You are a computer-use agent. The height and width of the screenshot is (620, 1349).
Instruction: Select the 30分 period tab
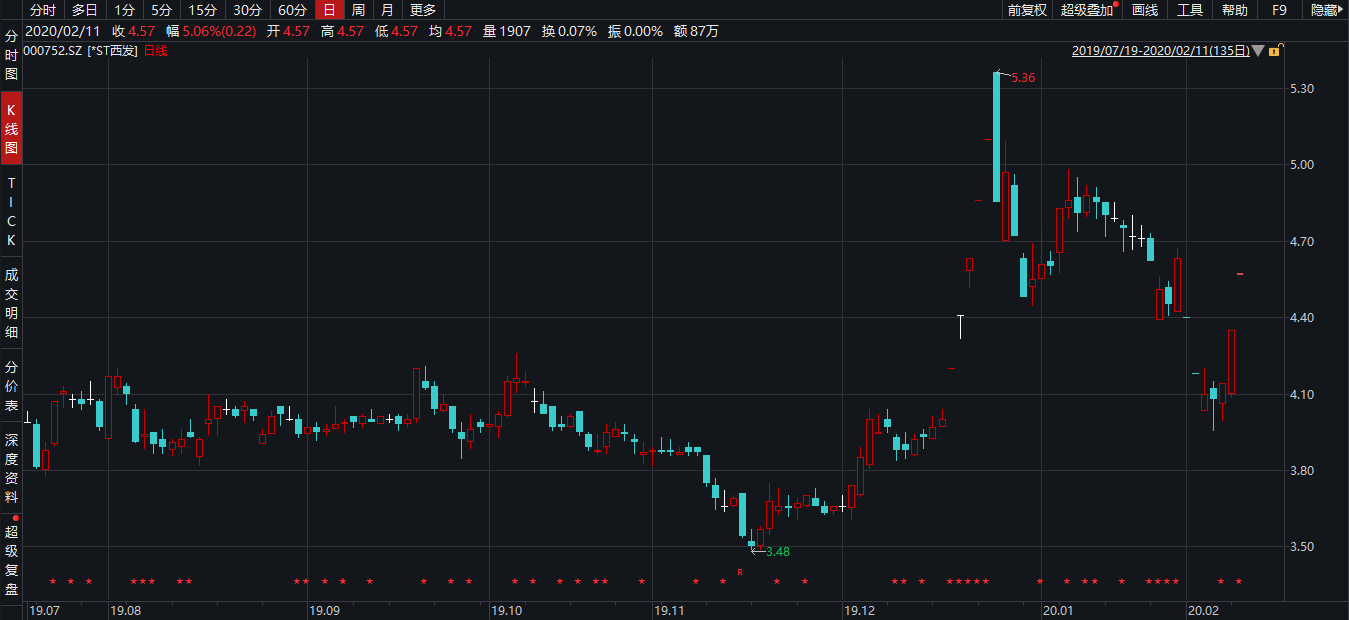247,10
